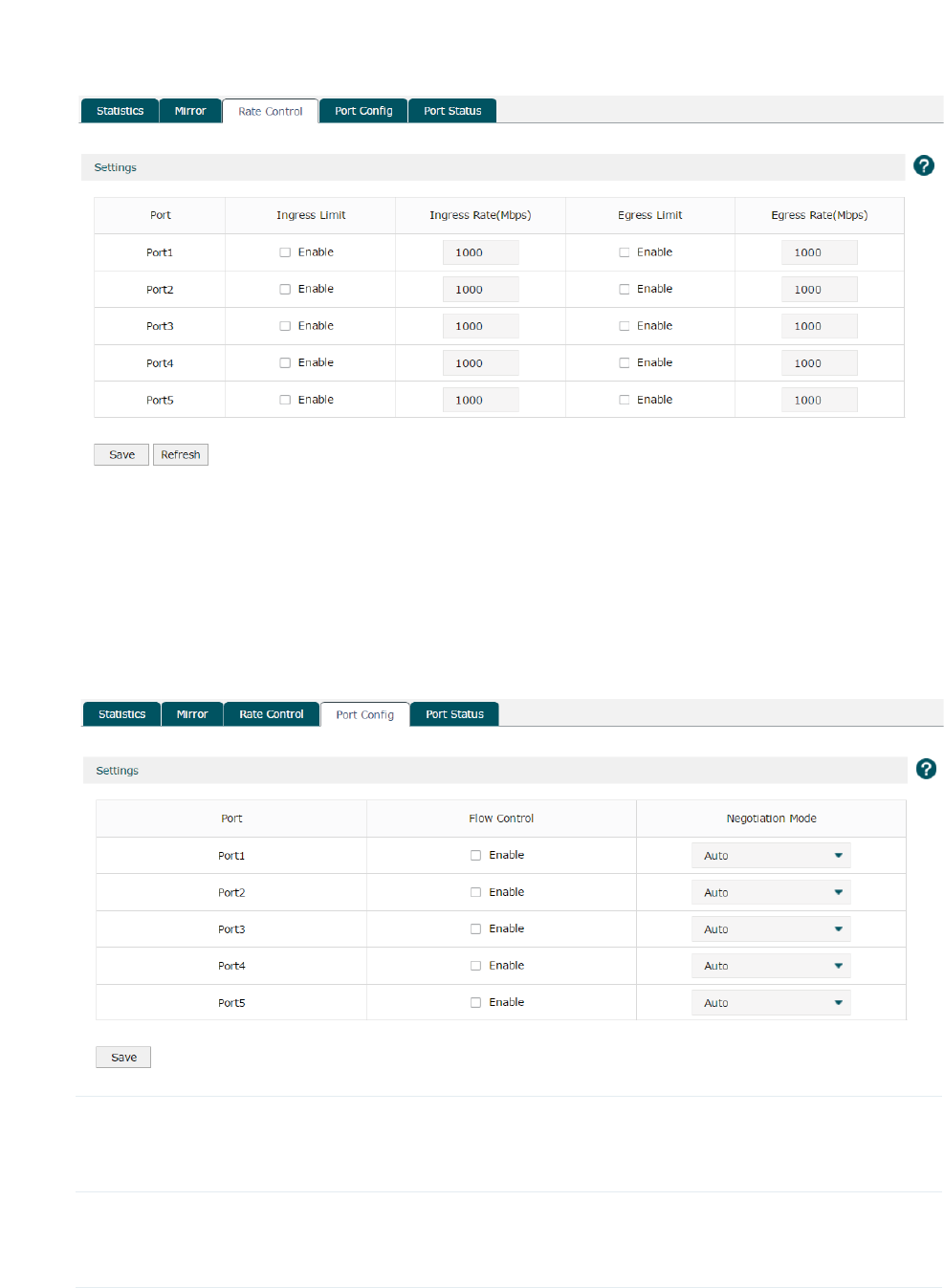This screenshot has width=944, height=1288.
Task: Edit Ingress Rate field for Port4
Action: pos(480,363)
